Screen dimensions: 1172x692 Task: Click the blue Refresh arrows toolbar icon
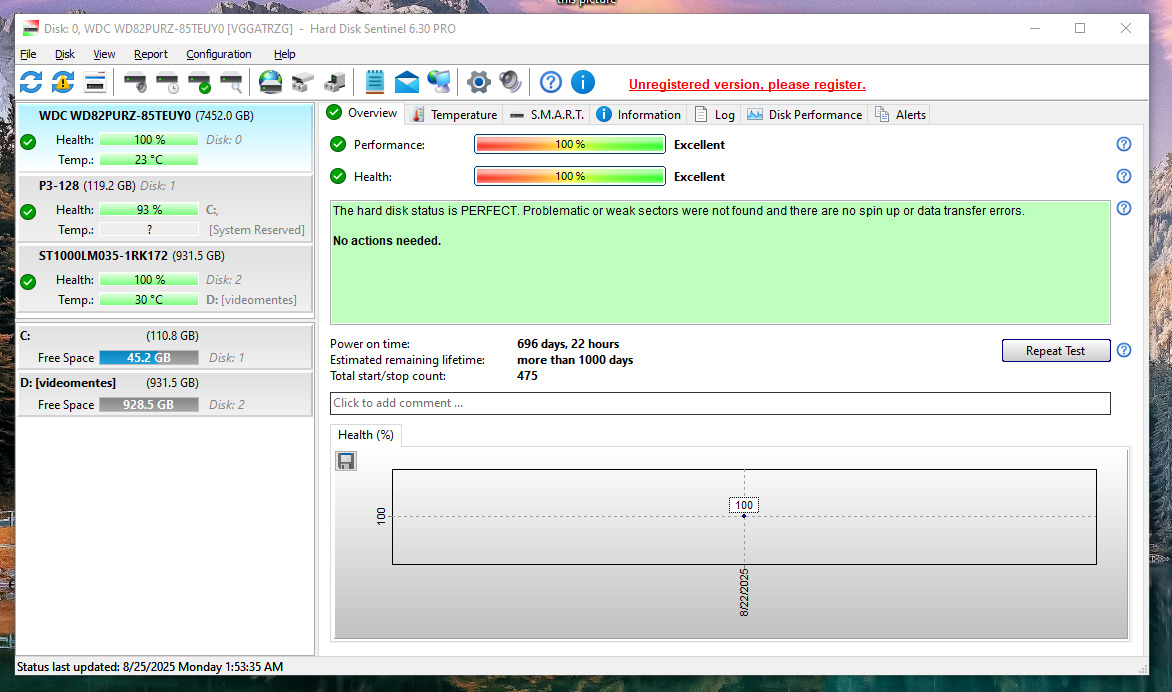click(x=31, y=82)
